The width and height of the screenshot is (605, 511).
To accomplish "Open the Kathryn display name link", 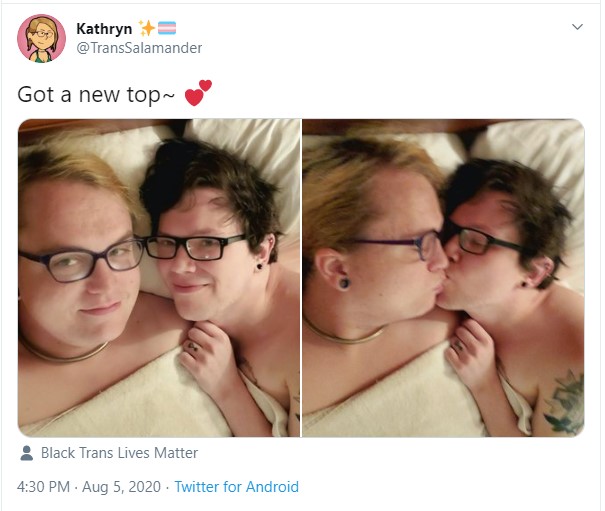I will [104, 29].
